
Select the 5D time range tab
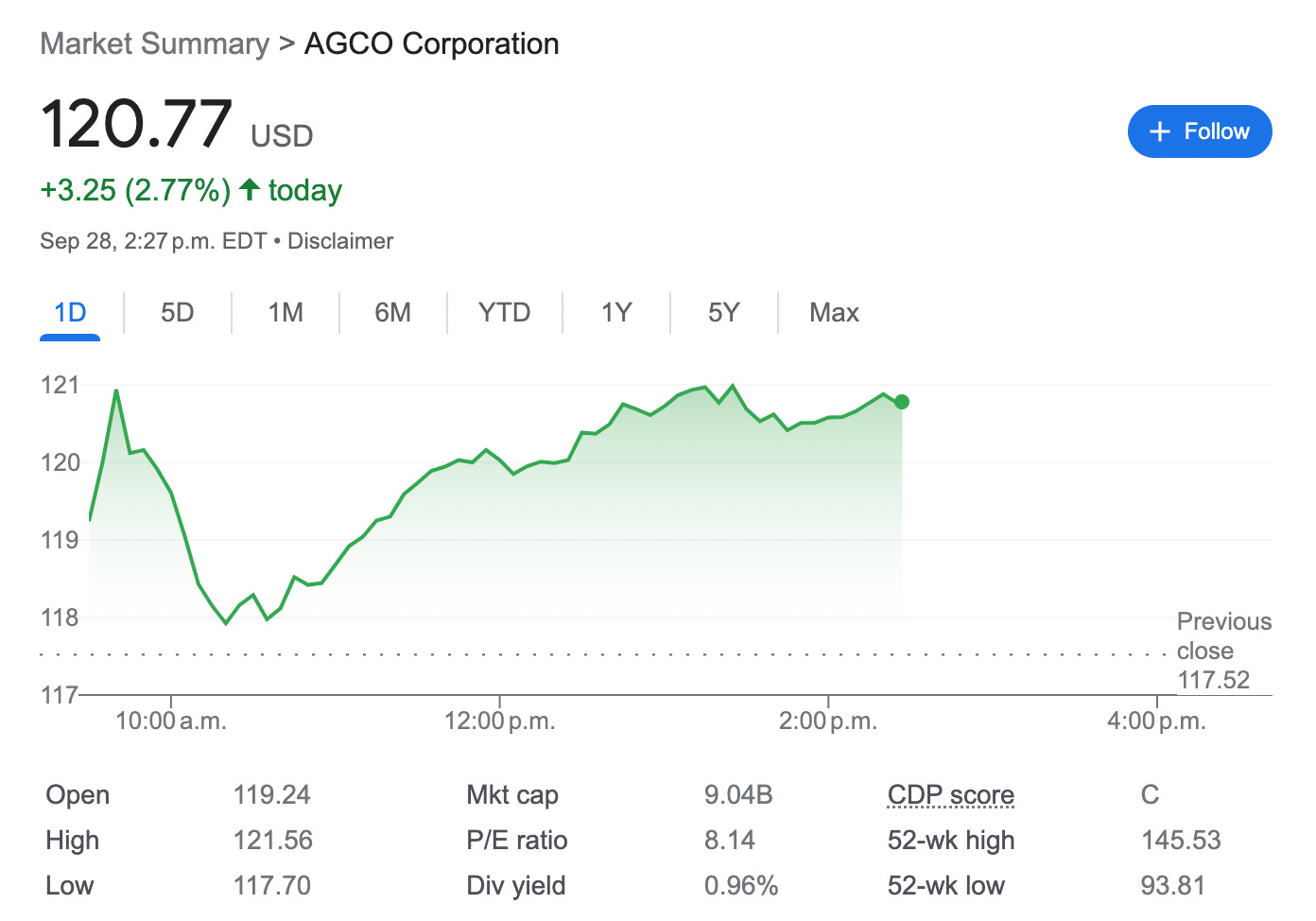coord(177,312)
